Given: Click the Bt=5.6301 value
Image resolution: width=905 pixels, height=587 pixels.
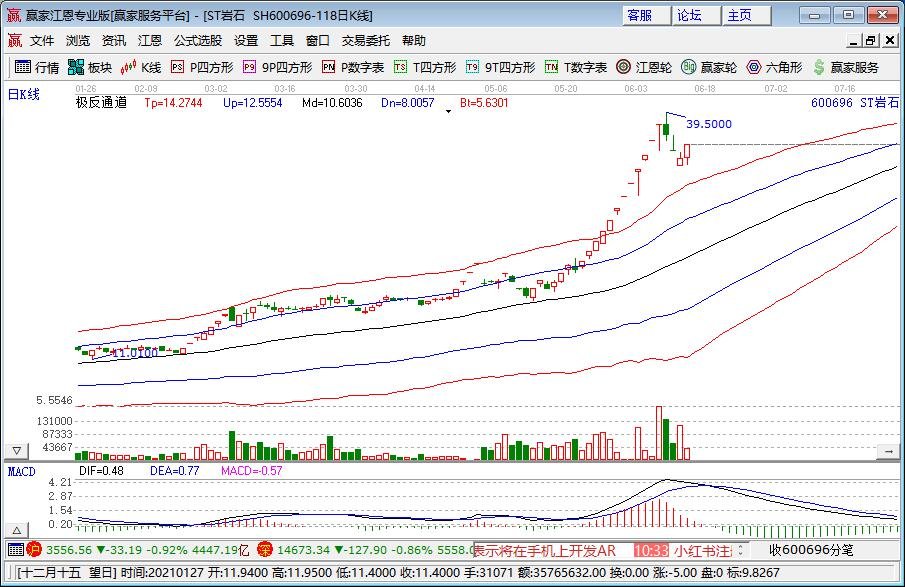Looking at the screenshot, I should tap(484, 103).
